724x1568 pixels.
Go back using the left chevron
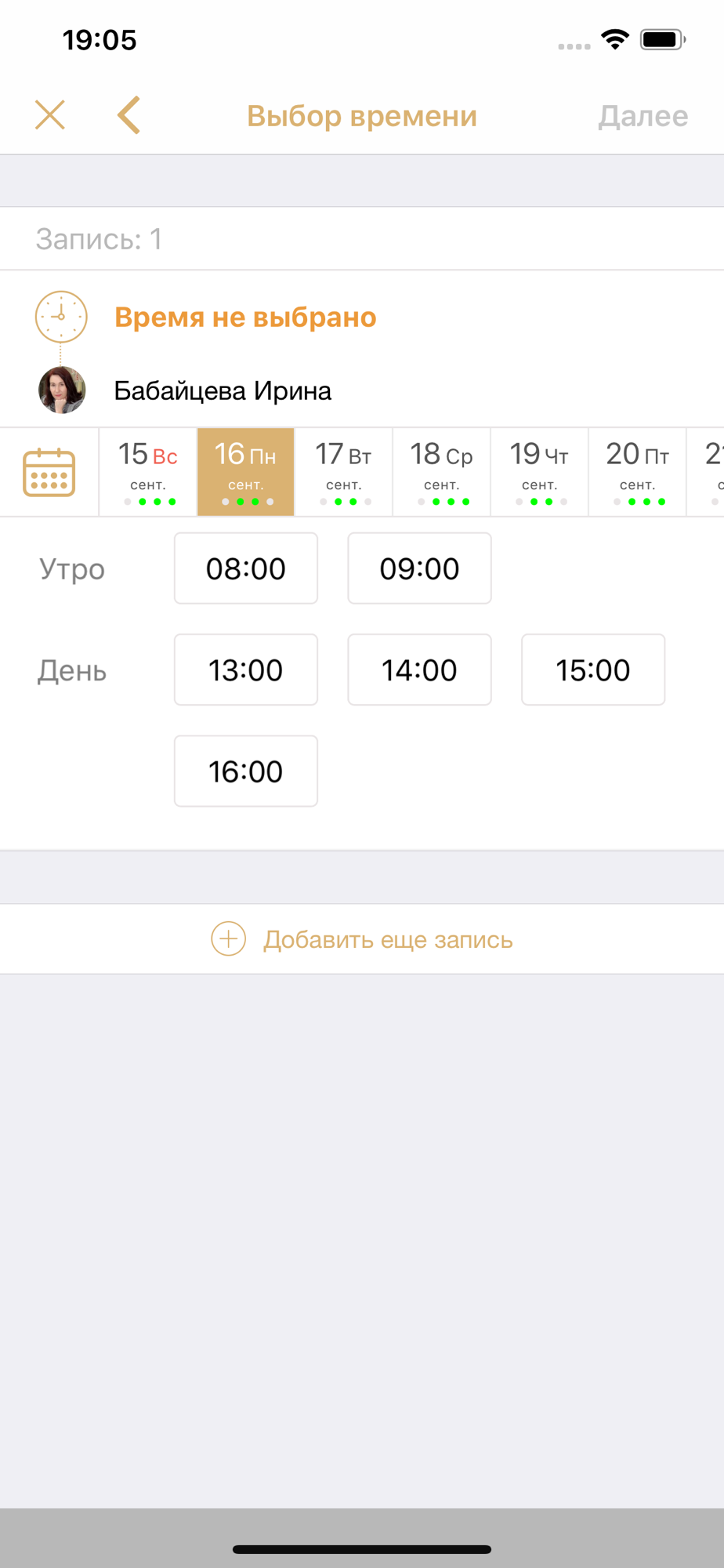pos(129,115)
